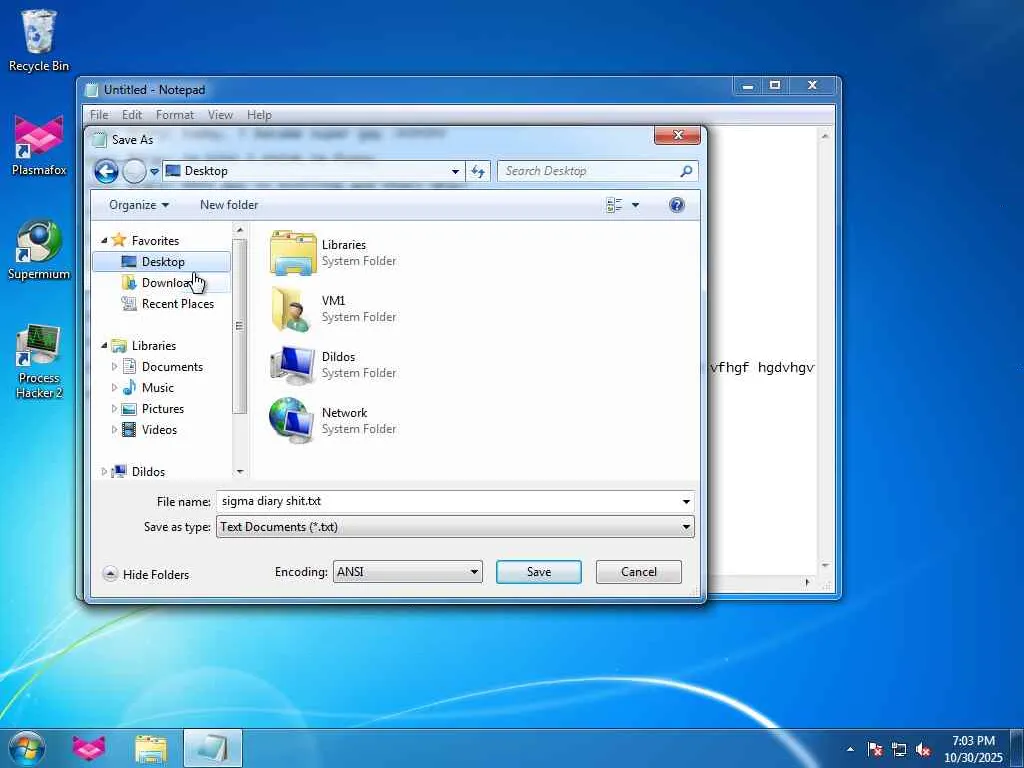Select the Libraries system folder icon
This screenshot has height=768, width=1024.
click(293, 253)
